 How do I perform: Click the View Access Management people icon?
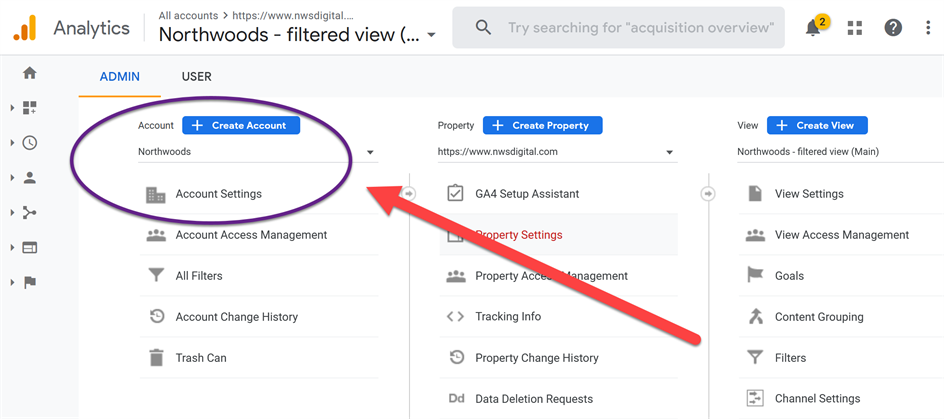click(x=755, y=235)
